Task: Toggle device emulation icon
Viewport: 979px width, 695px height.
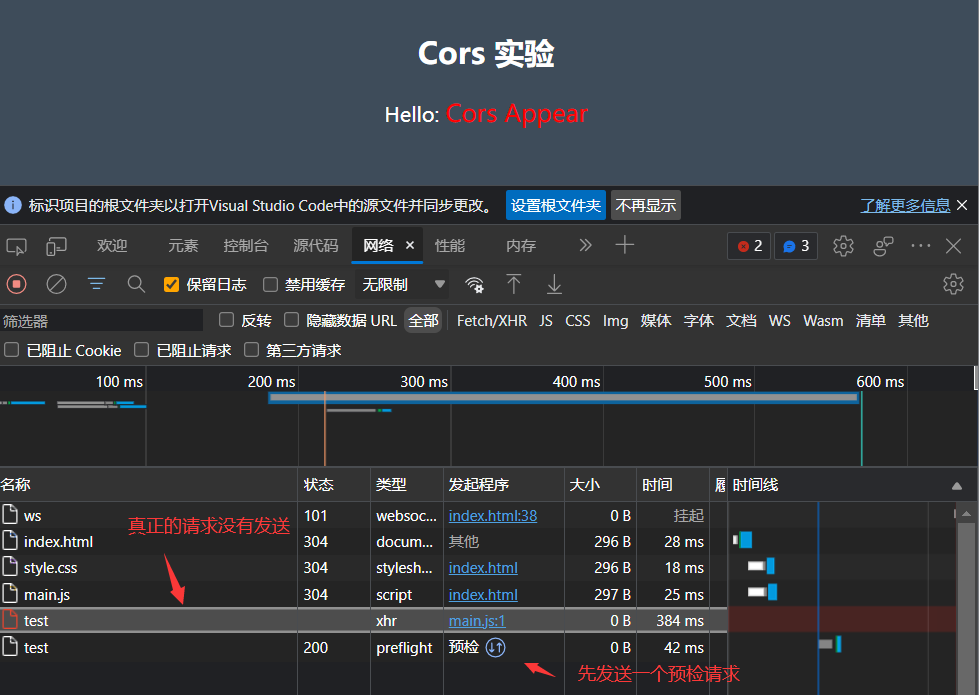Action: [x=56, y=246]
